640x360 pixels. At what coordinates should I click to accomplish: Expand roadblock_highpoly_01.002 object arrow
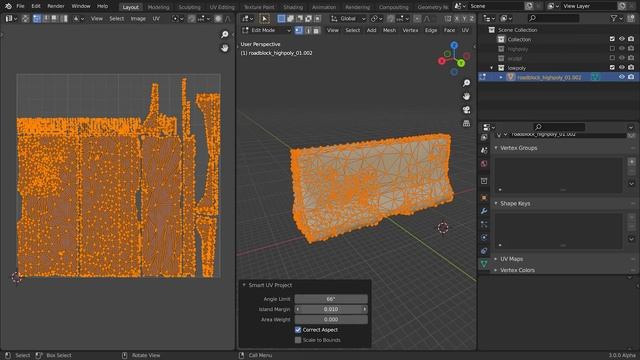(x=501, y=77)
